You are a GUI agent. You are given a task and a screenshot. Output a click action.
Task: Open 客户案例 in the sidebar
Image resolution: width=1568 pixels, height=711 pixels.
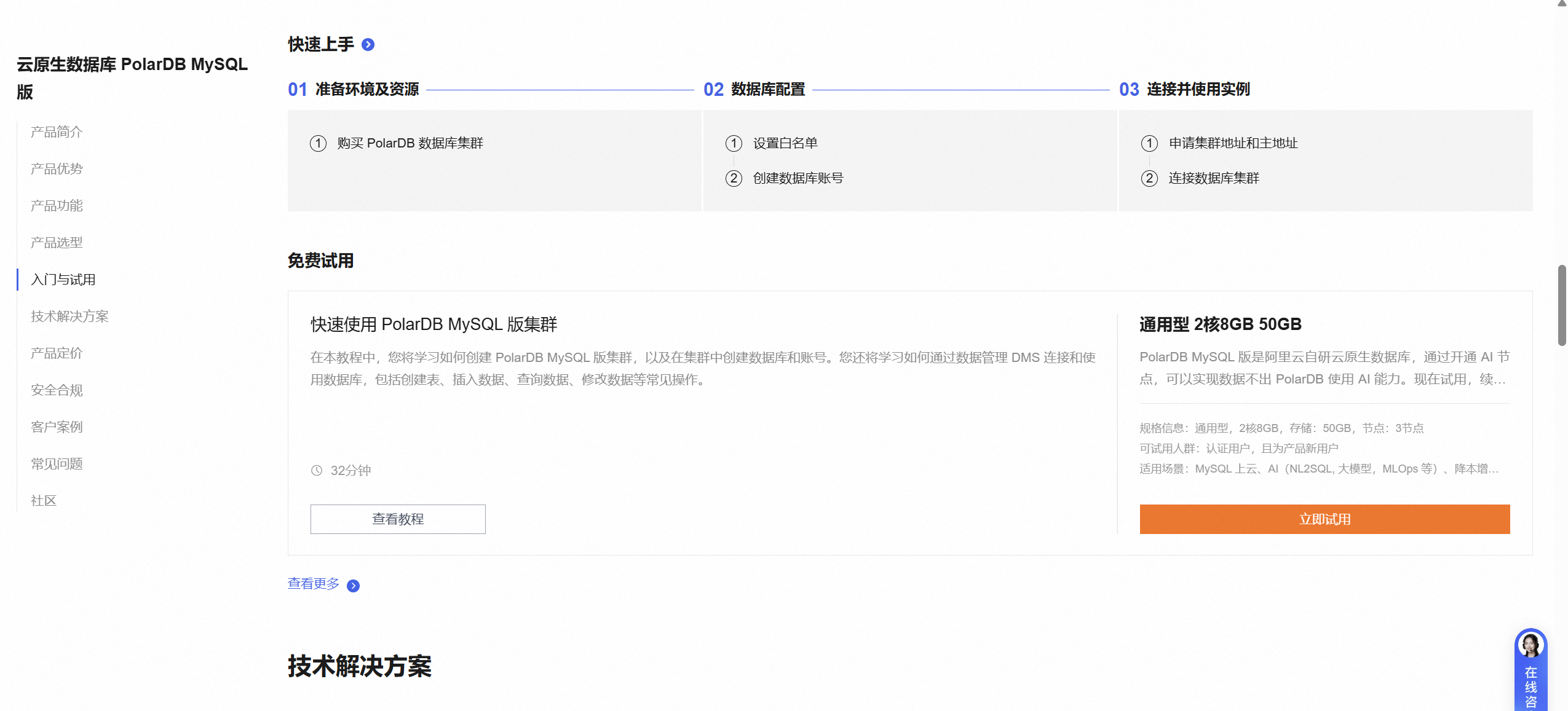(x=57, y=427)
